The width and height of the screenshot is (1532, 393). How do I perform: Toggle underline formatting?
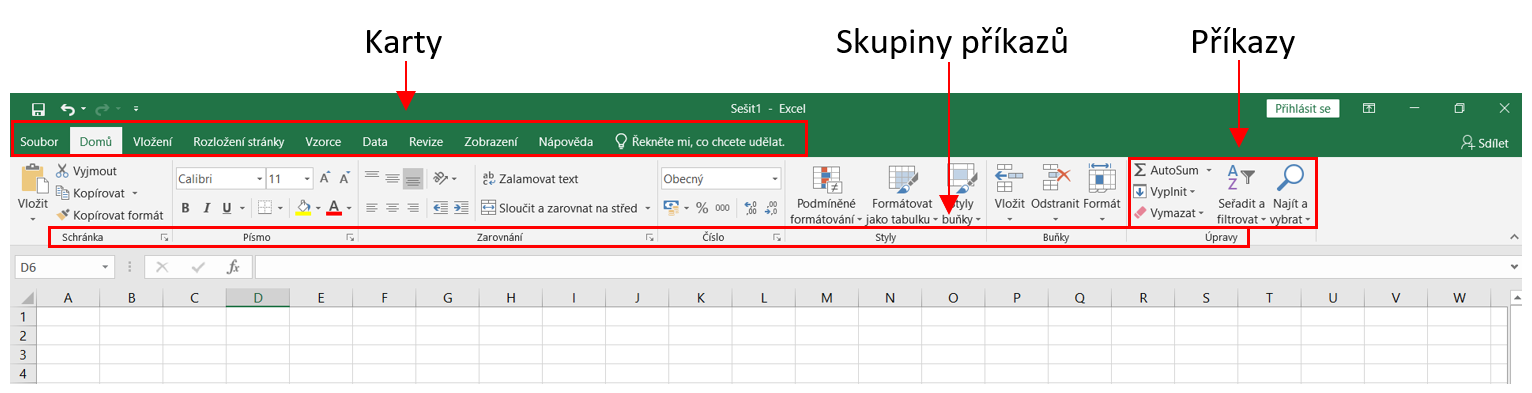pos(227,208)
